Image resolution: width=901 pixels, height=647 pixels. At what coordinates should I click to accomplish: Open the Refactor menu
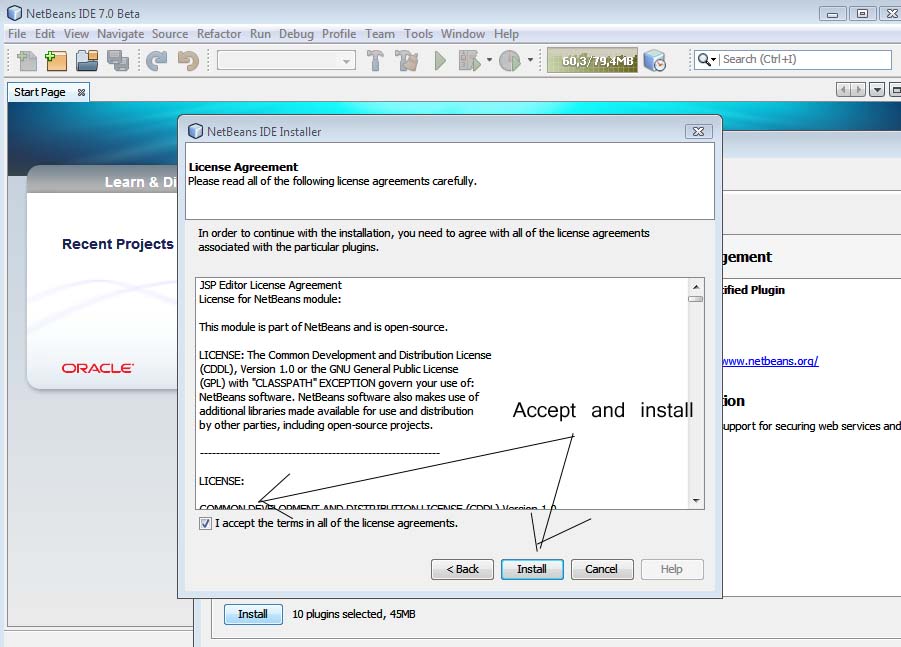coord(219,34)
